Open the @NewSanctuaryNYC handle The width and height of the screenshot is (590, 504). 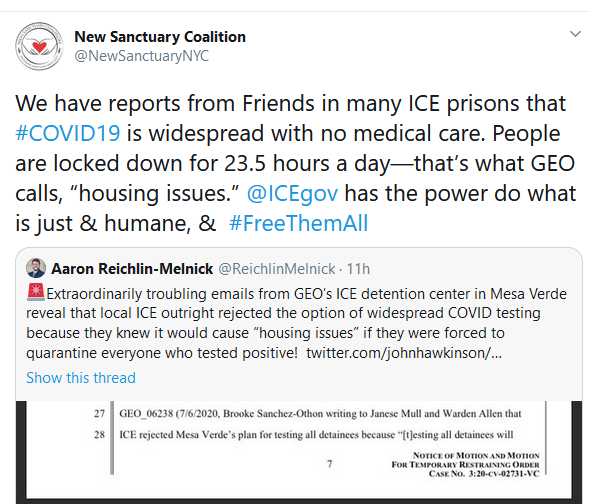(x=141, y=56)
